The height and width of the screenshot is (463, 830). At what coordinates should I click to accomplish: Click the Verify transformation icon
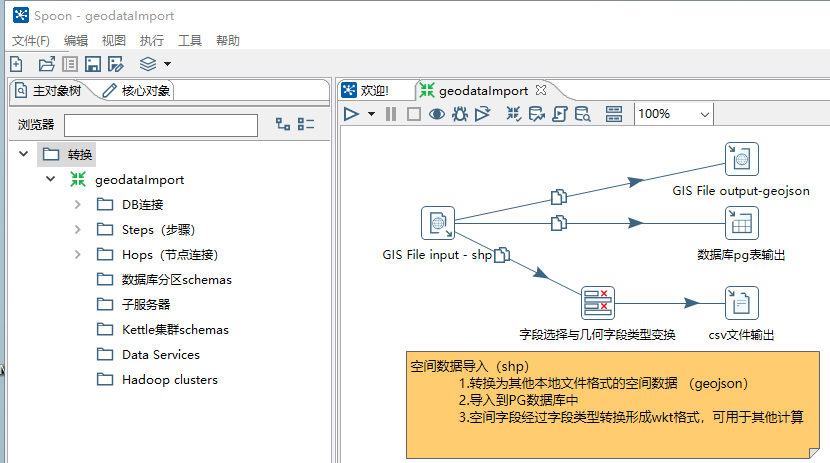click(513, 114)
